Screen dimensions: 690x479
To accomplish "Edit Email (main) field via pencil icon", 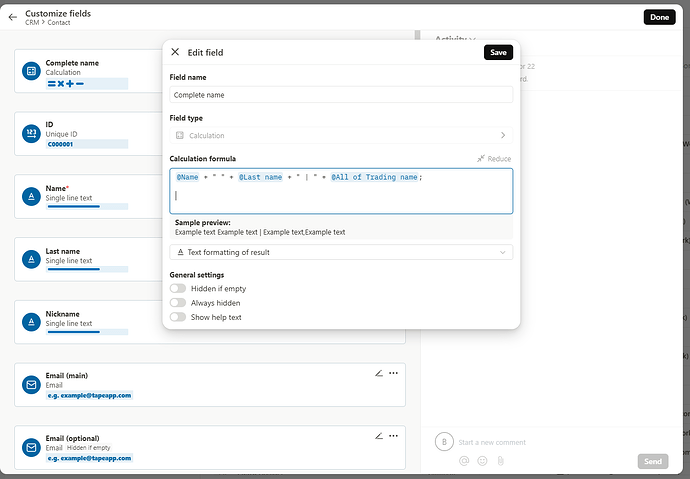I will 379,373.
